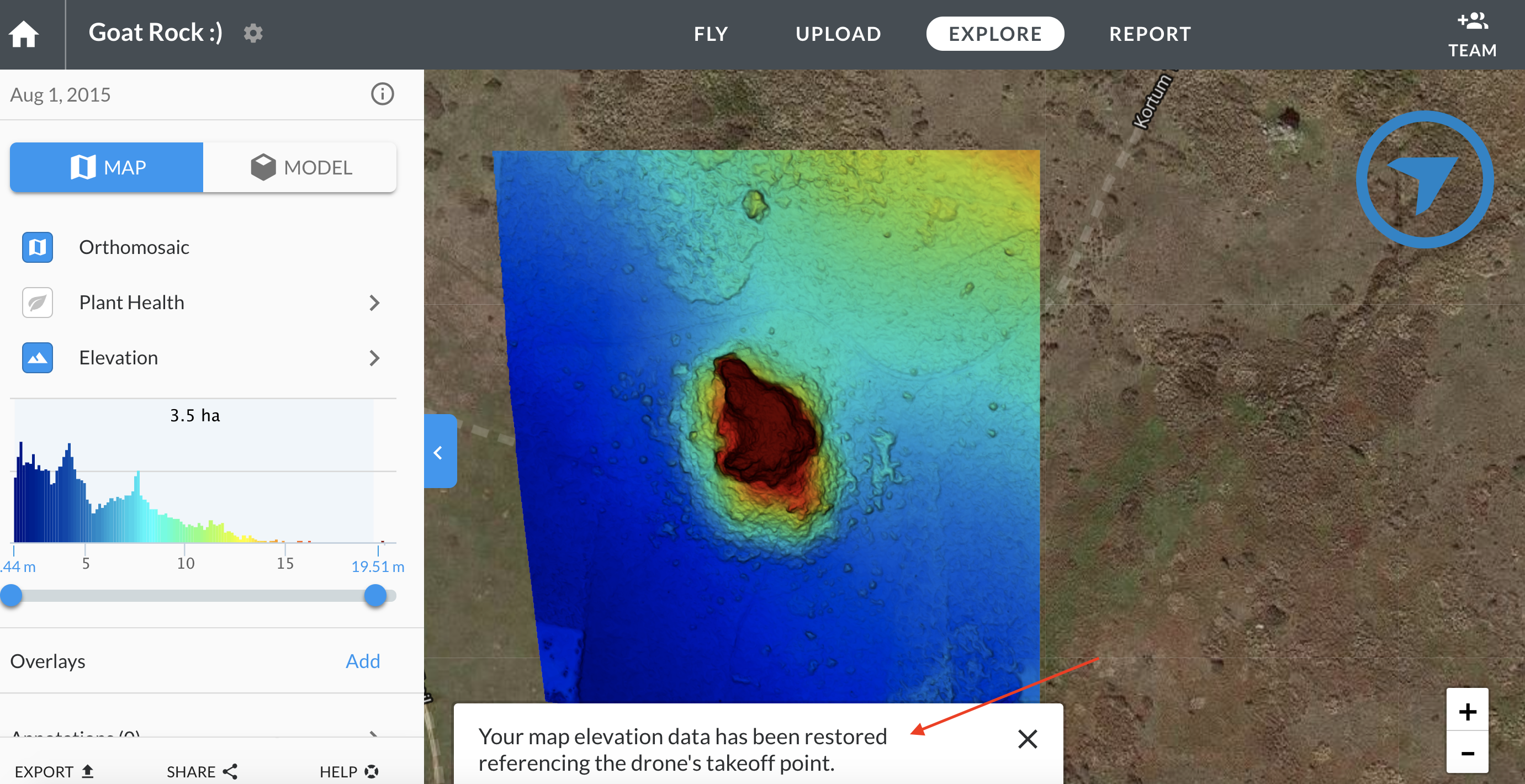Zoom in on the map

pos(1467,711)
